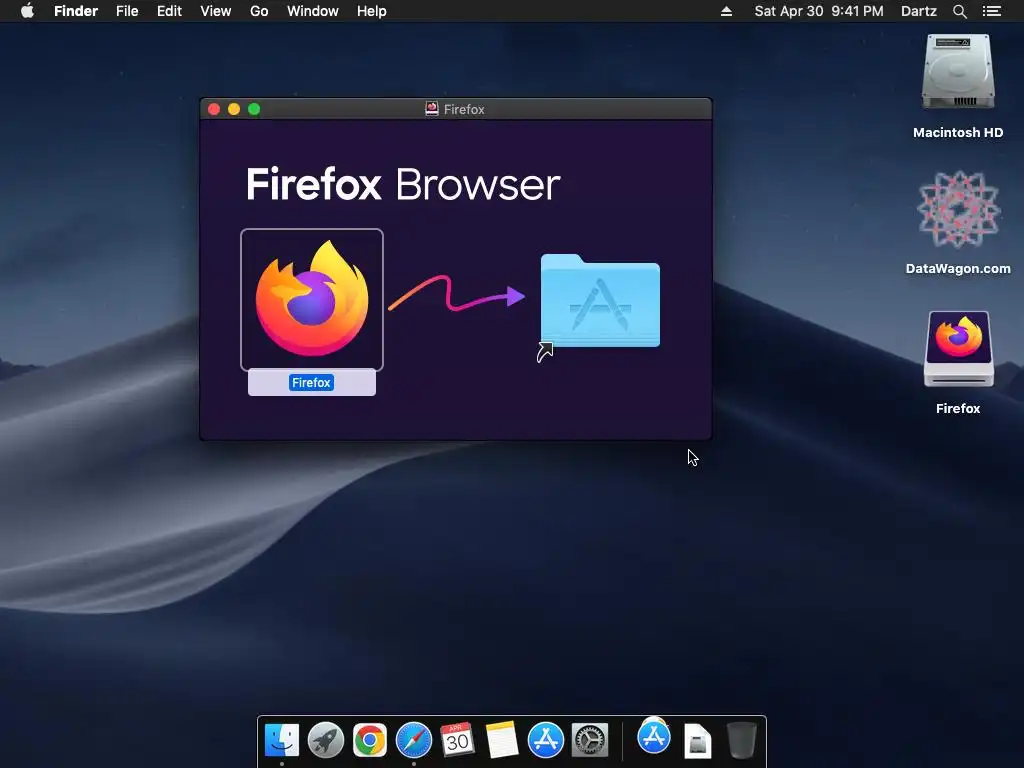Select the Firefox disk image on the desktop
Image resolution: width=1024 pixels, height=768 pixels.
[958, 349]
